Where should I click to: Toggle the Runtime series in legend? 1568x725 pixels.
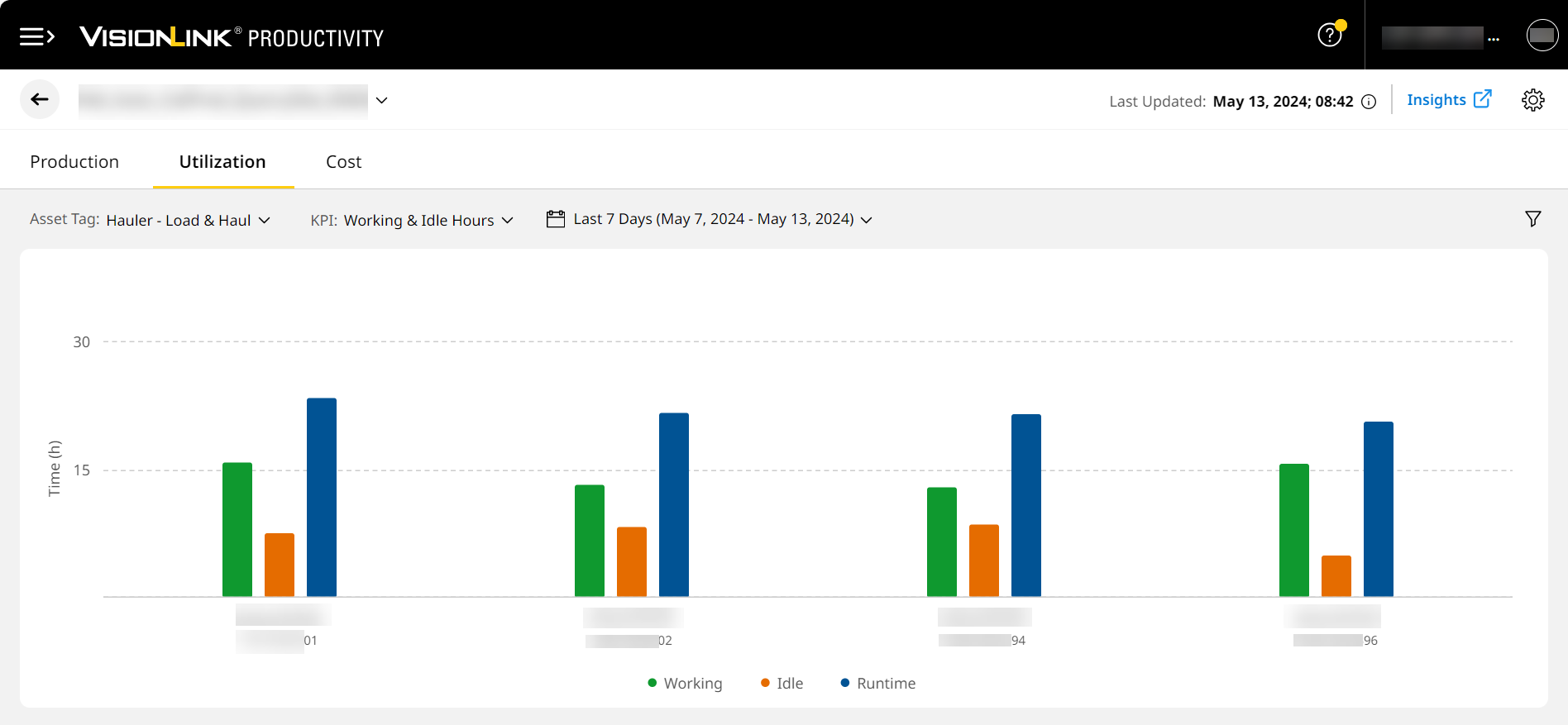(877, 684)
